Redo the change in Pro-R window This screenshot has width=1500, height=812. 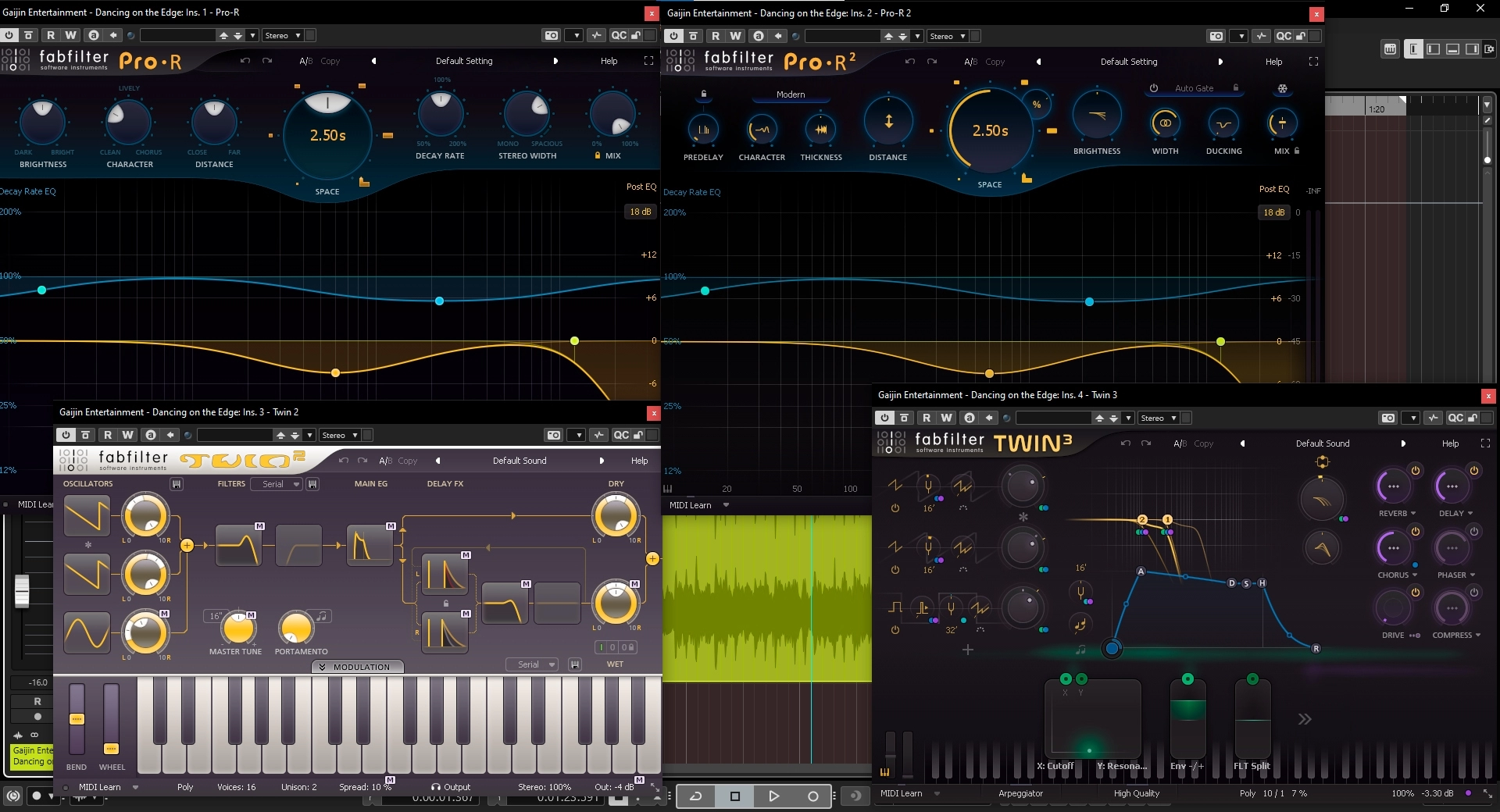point(267,61)
